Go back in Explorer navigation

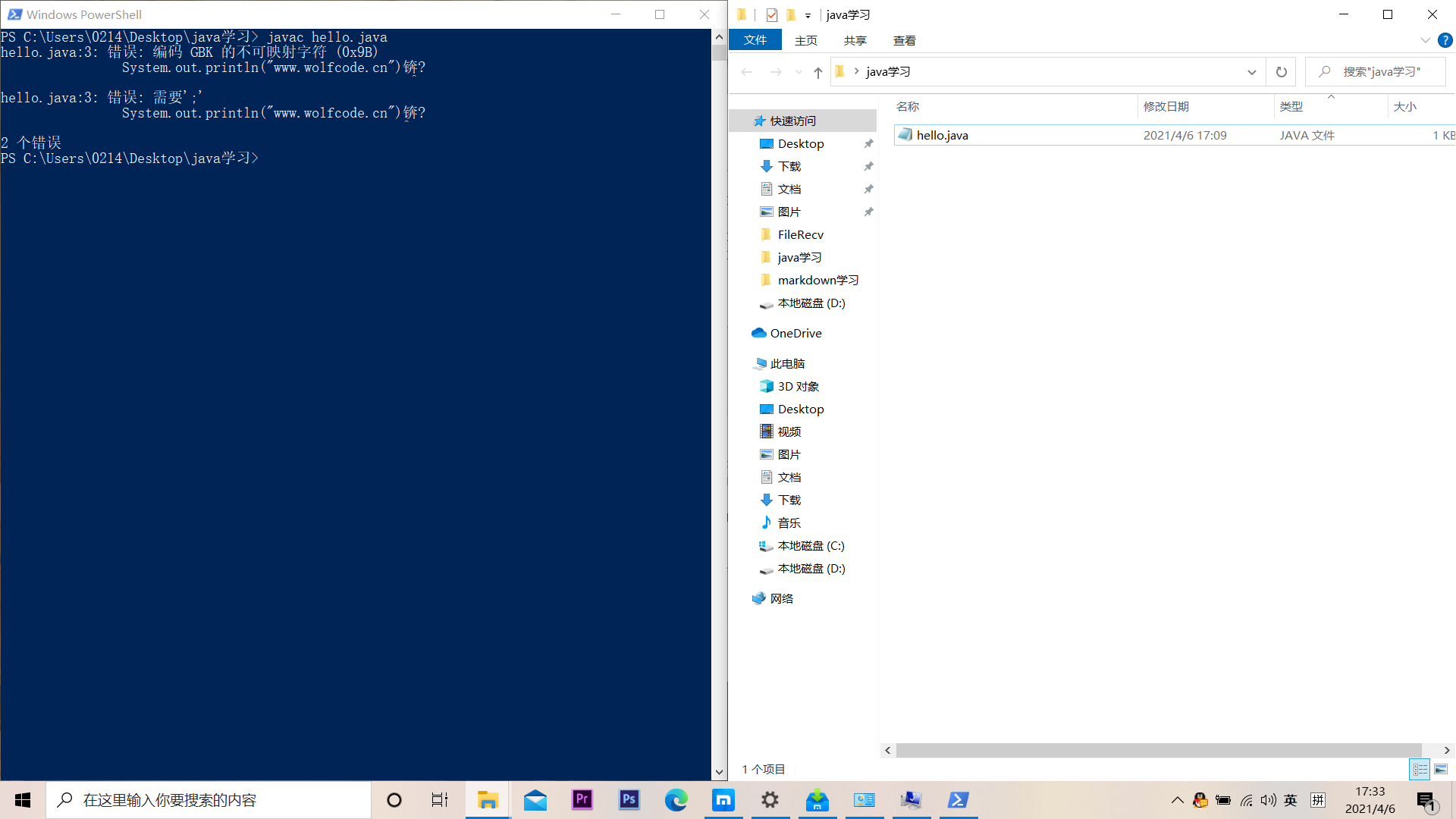coord(747,71)
